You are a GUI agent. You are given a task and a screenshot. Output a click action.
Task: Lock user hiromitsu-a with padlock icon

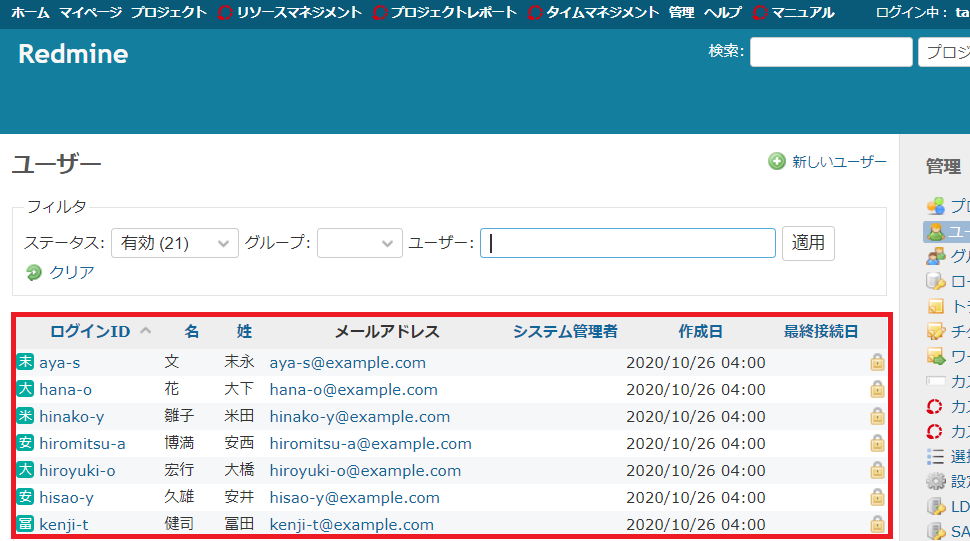877,443
